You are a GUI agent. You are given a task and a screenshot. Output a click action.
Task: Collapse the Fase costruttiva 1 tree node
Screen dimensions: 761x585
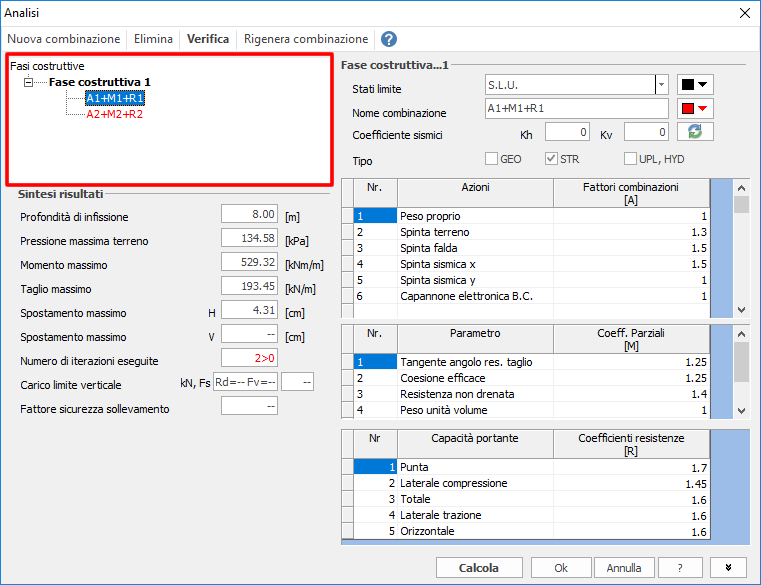coord(29,82)
